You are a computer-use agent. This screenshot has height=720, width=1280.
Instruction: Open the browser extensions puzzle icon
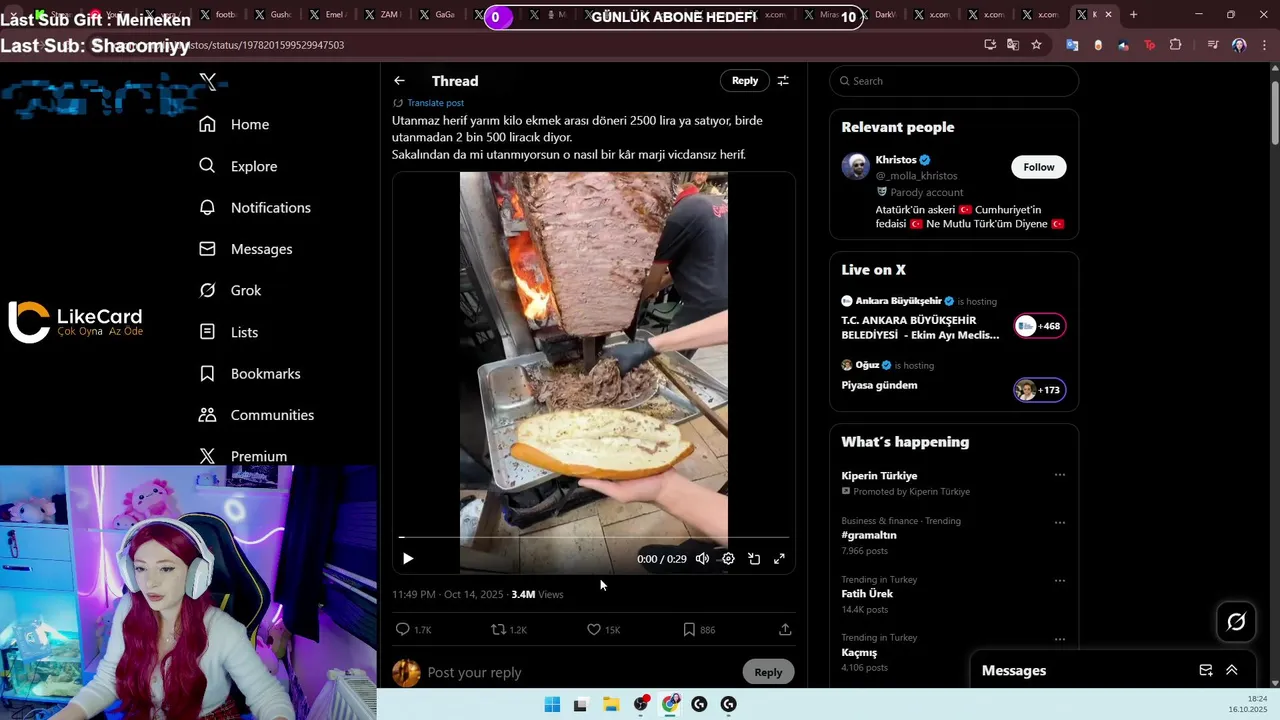click(1175, 45)
